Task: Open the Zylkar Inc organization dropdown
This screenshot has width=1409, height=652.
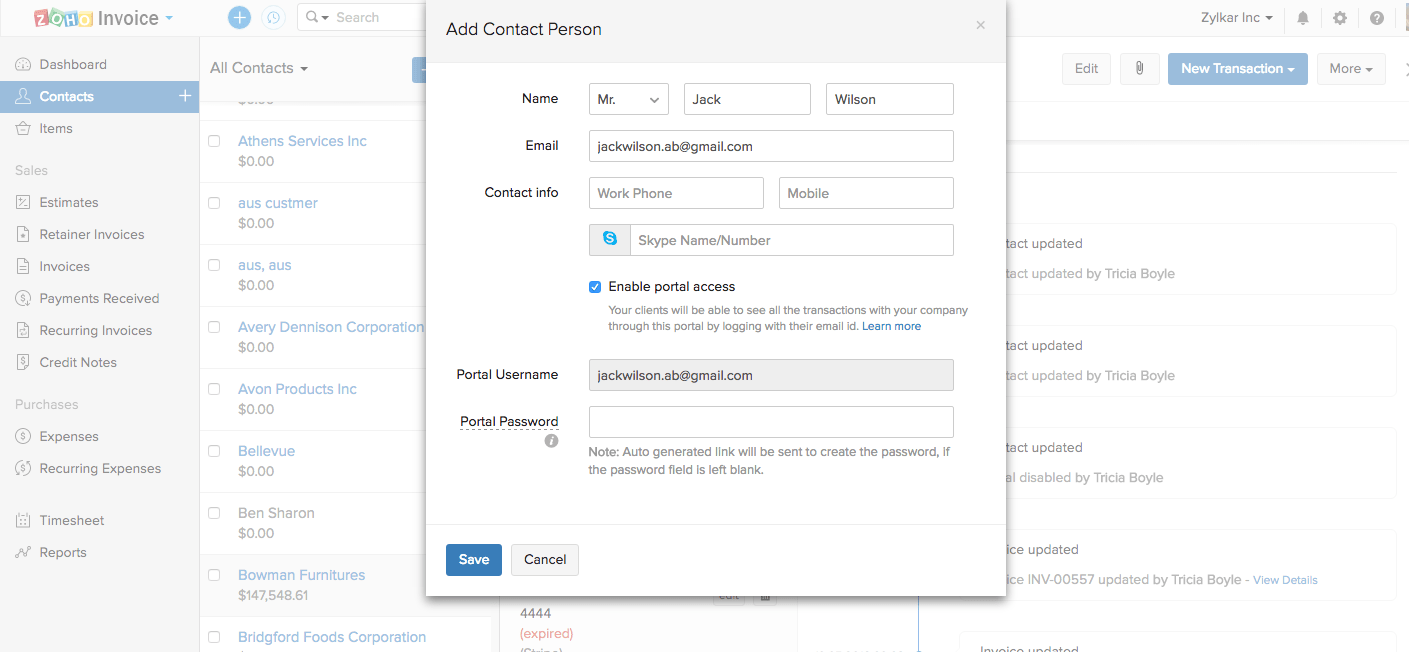Action: pyautogui.click(x=1236, y=18)
